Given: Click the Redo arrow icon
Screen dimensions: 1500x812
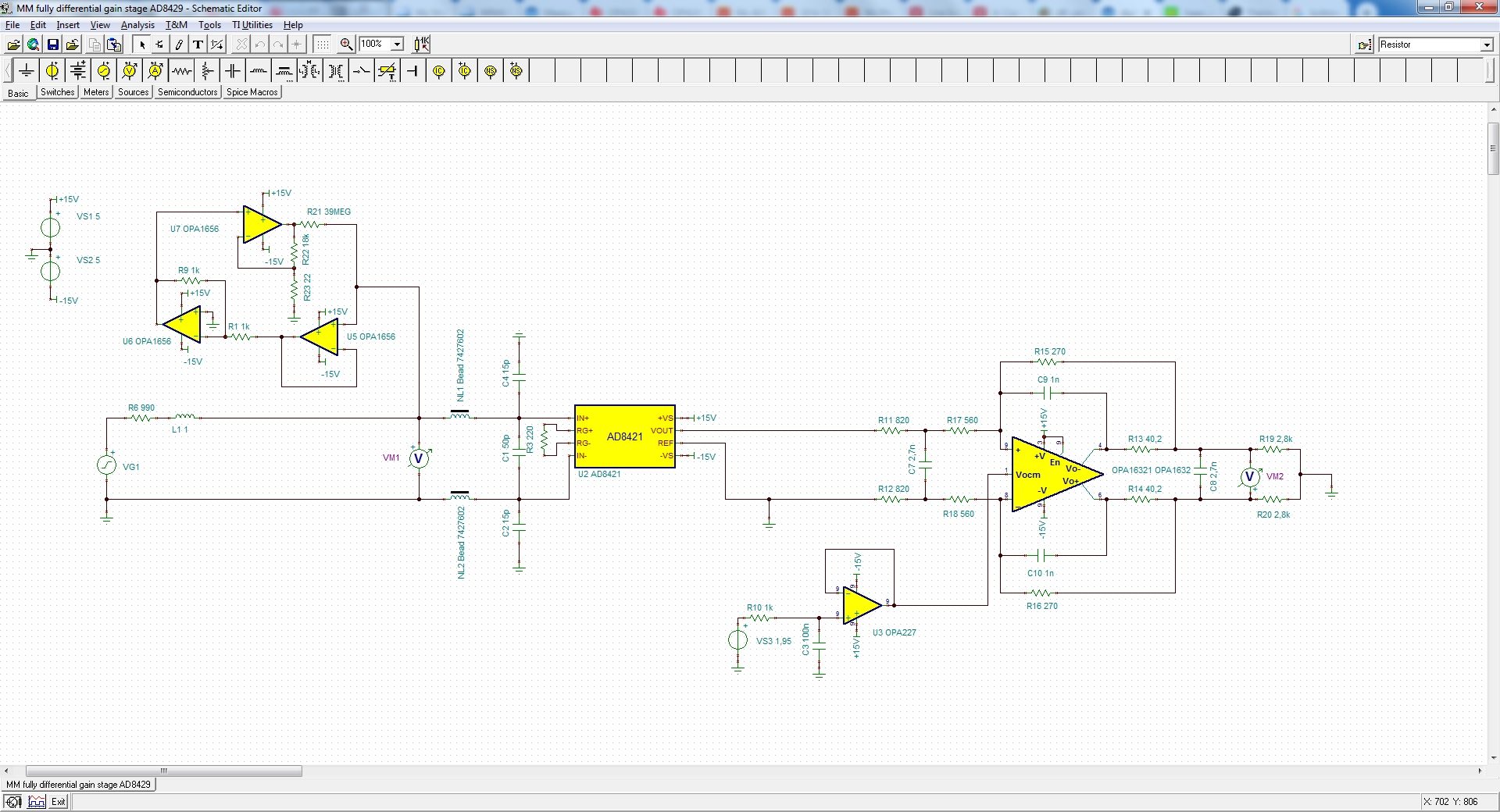Looking at the screenshot, I should (x=278, y=45).
